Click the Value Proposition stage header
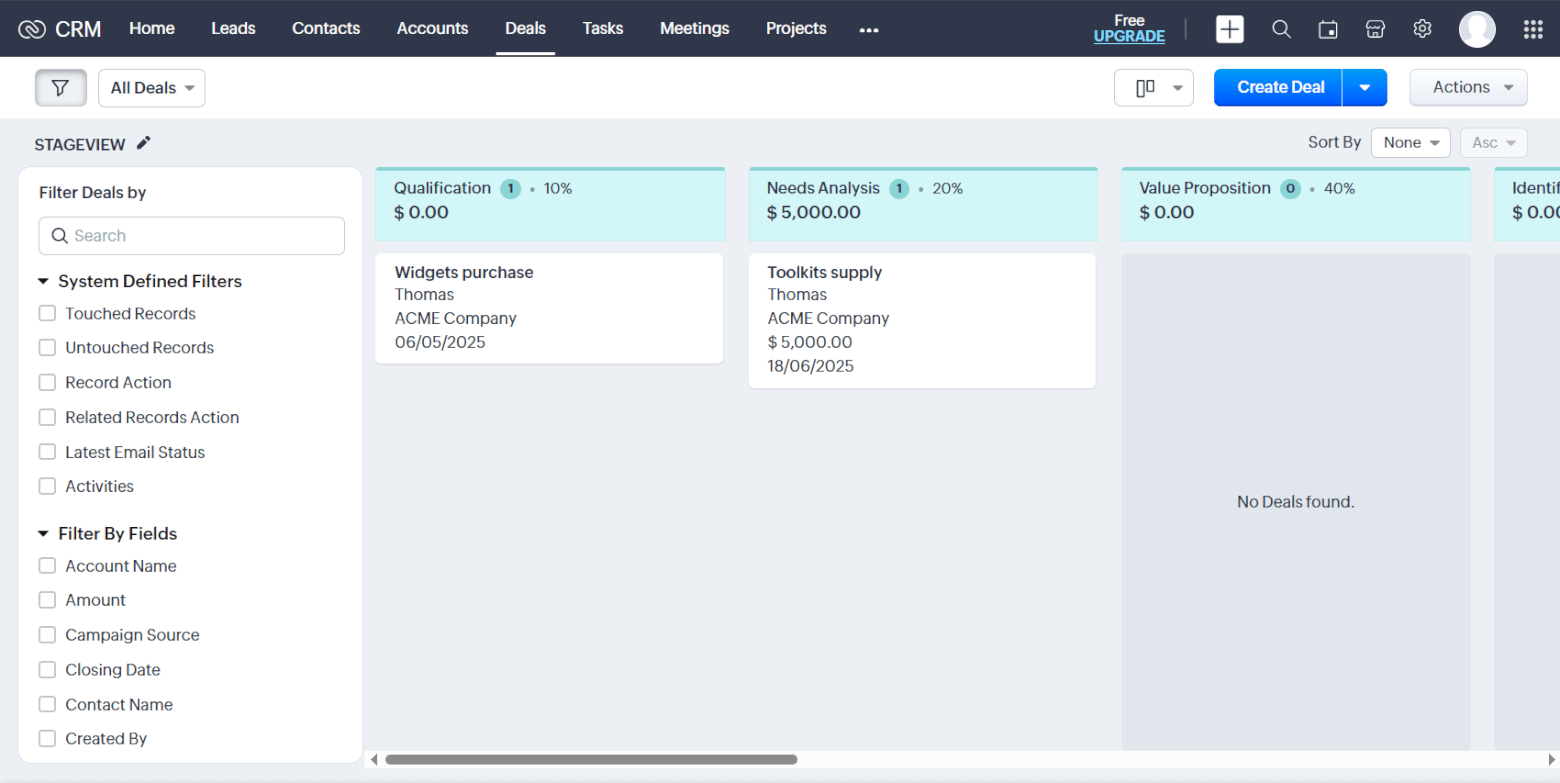This screenshot has height=783, width=1560. 1296,205
